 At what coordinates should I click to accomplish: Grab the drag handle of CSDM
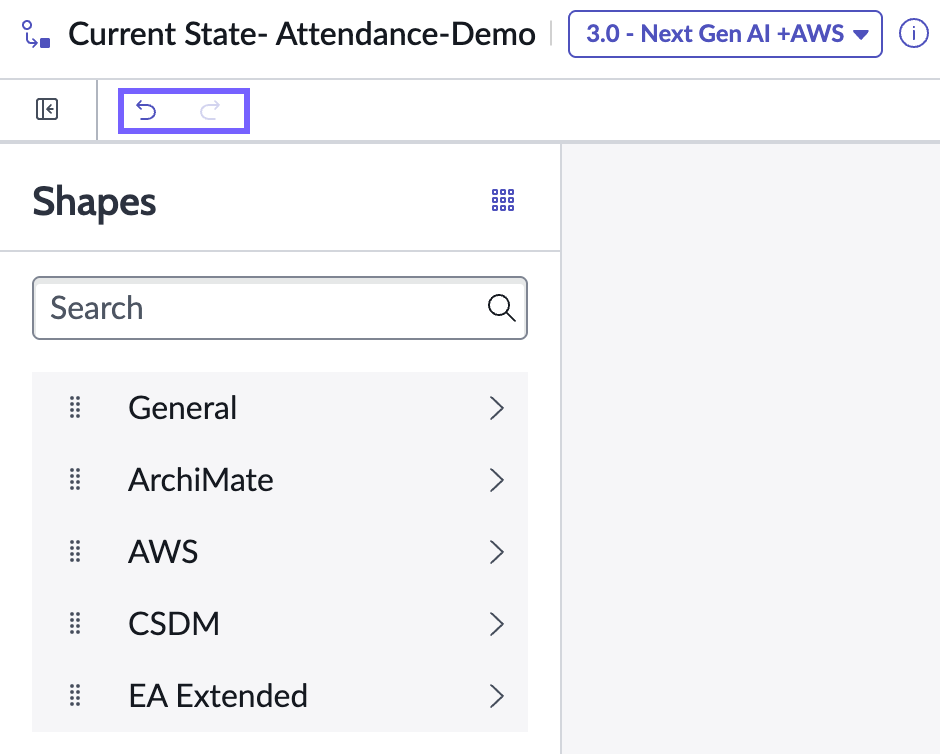[x=75, y=623]
